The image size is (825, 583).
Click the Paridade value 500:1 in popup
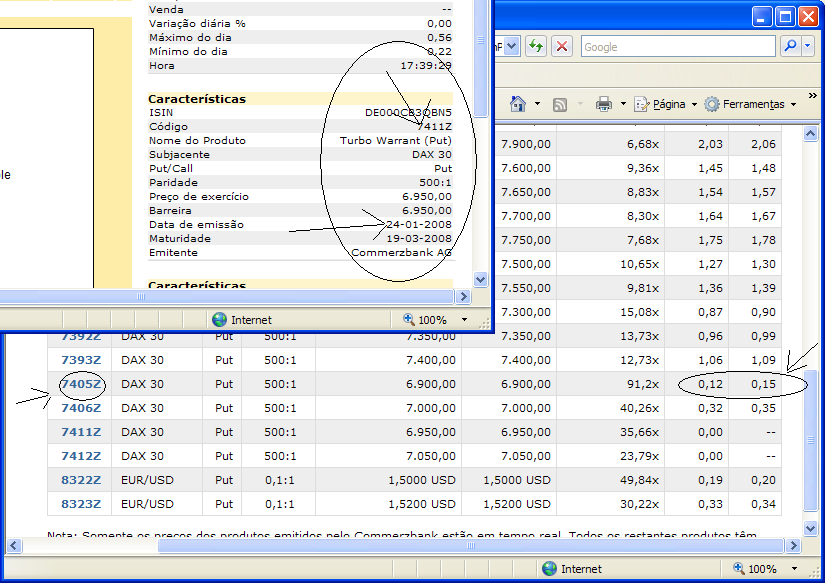pos(435,183)
